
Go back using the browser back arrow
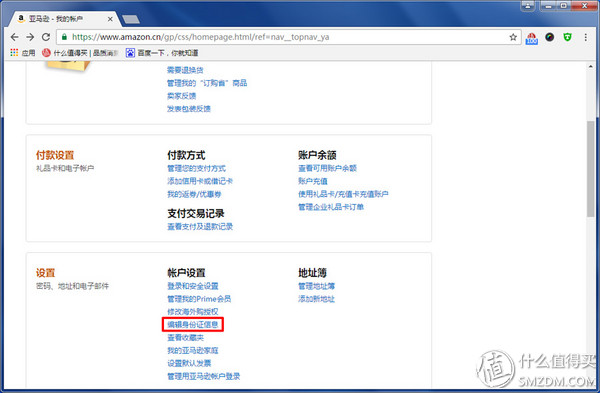tap(15, 37)
